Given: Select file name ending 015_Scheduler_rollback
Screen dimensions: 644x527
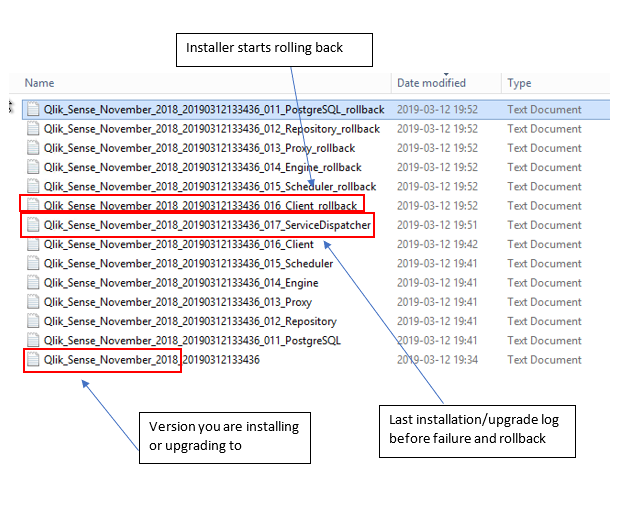Looking at the screenshot, I should 210,187.
